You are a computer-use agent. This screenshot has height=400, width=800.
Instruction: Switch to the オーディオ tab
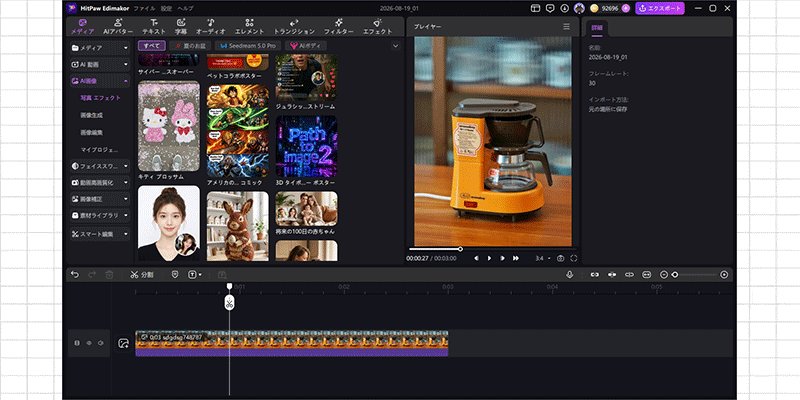click(211, 27)
